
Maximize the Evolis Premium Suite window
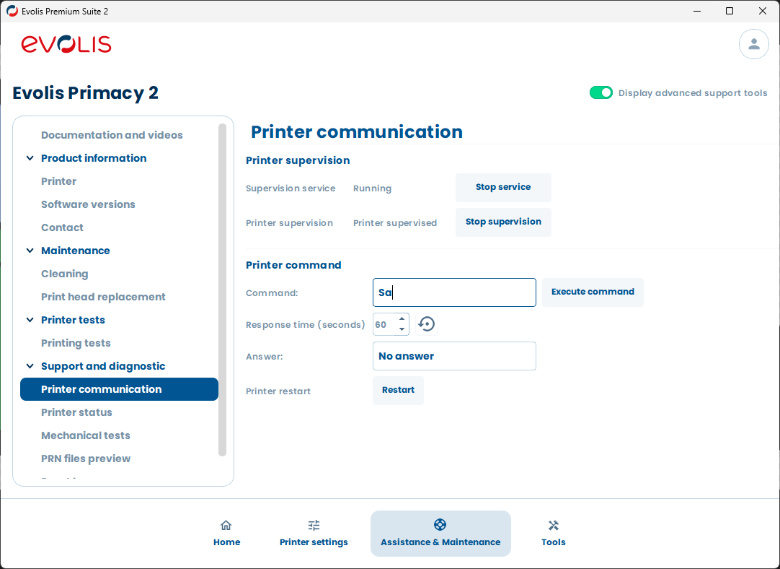point(729,11)
